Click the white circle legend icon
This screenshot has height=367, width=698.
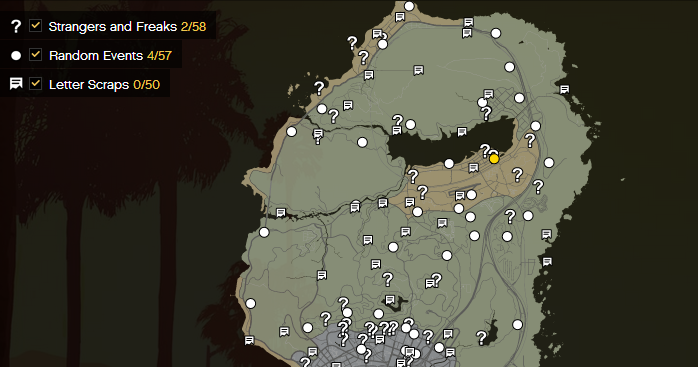16,56
